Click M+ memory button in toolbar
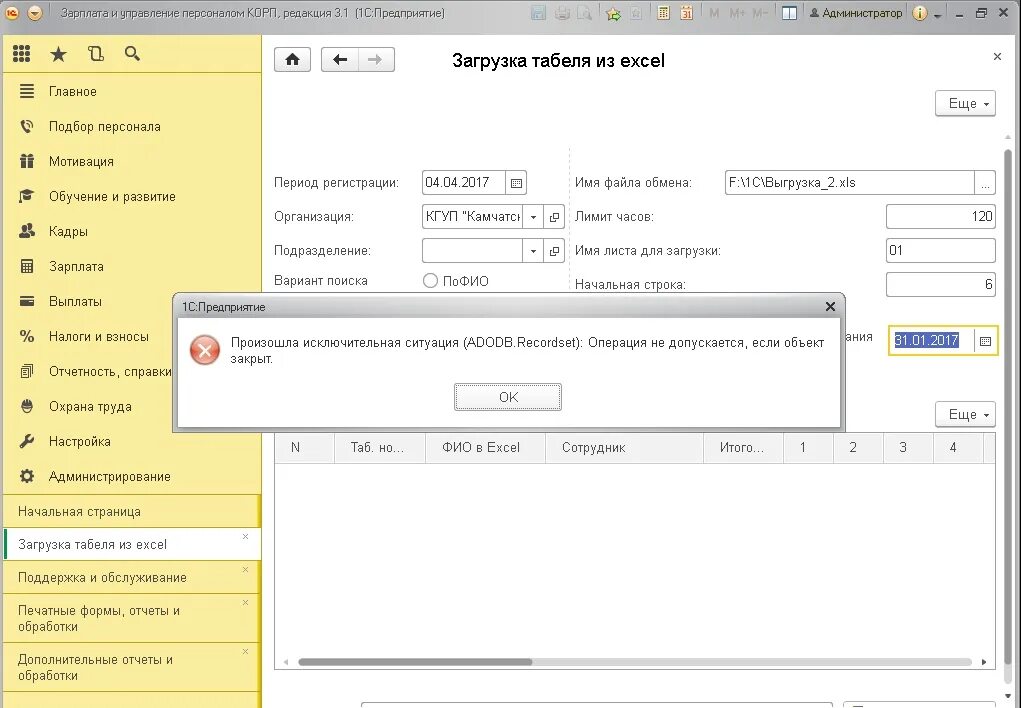Screen dimensions: 1021x708 (737, 13)
